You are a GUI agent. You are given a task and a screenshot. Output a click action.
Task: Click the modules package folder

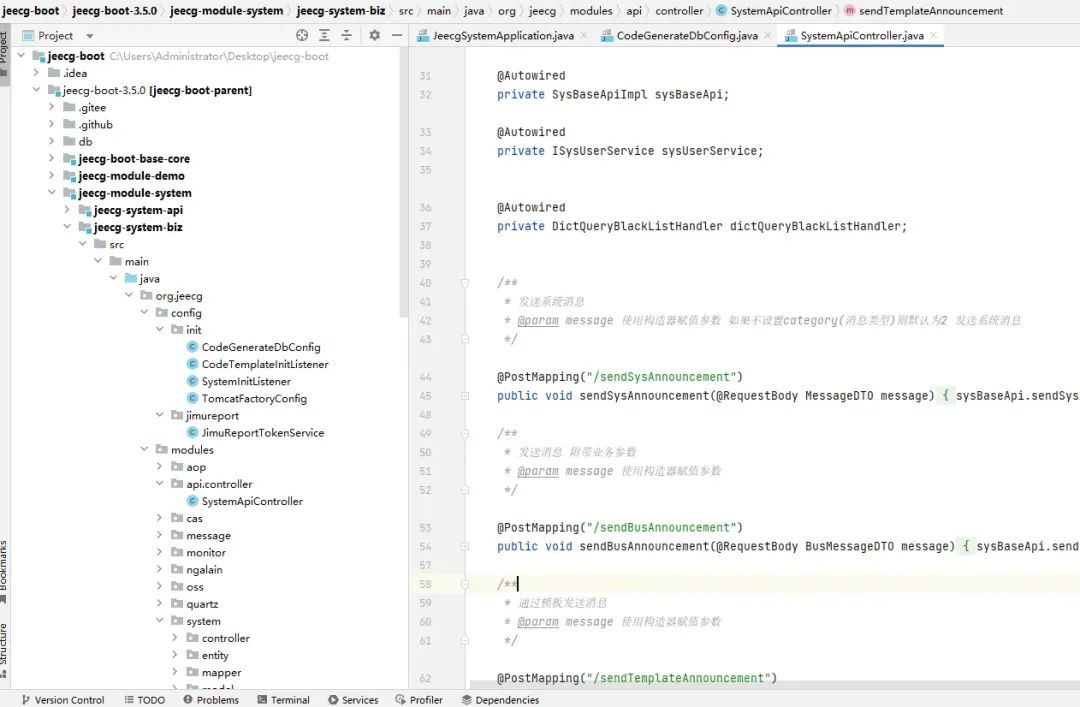pyautogui.click(x=192, y=449)
